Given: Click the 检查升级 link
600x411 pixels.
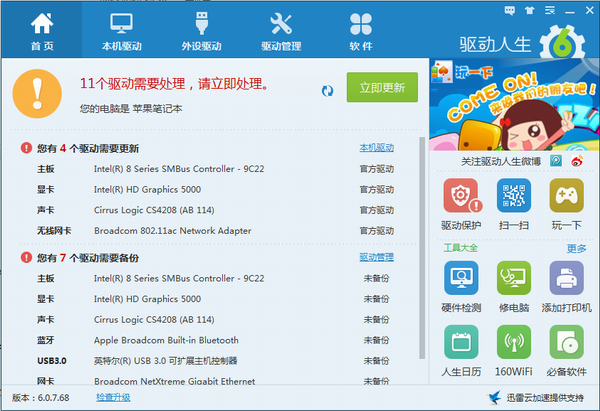Looking at the screenshot, I should click(x=113, y=398).
